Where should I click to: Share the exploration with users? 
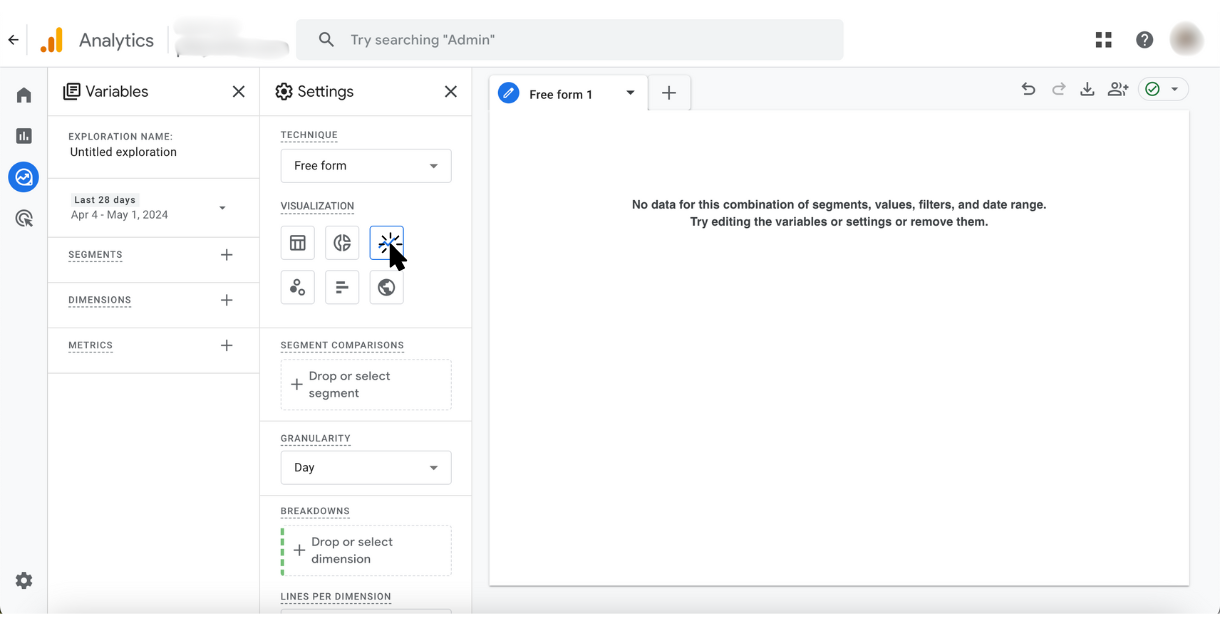1118,90
